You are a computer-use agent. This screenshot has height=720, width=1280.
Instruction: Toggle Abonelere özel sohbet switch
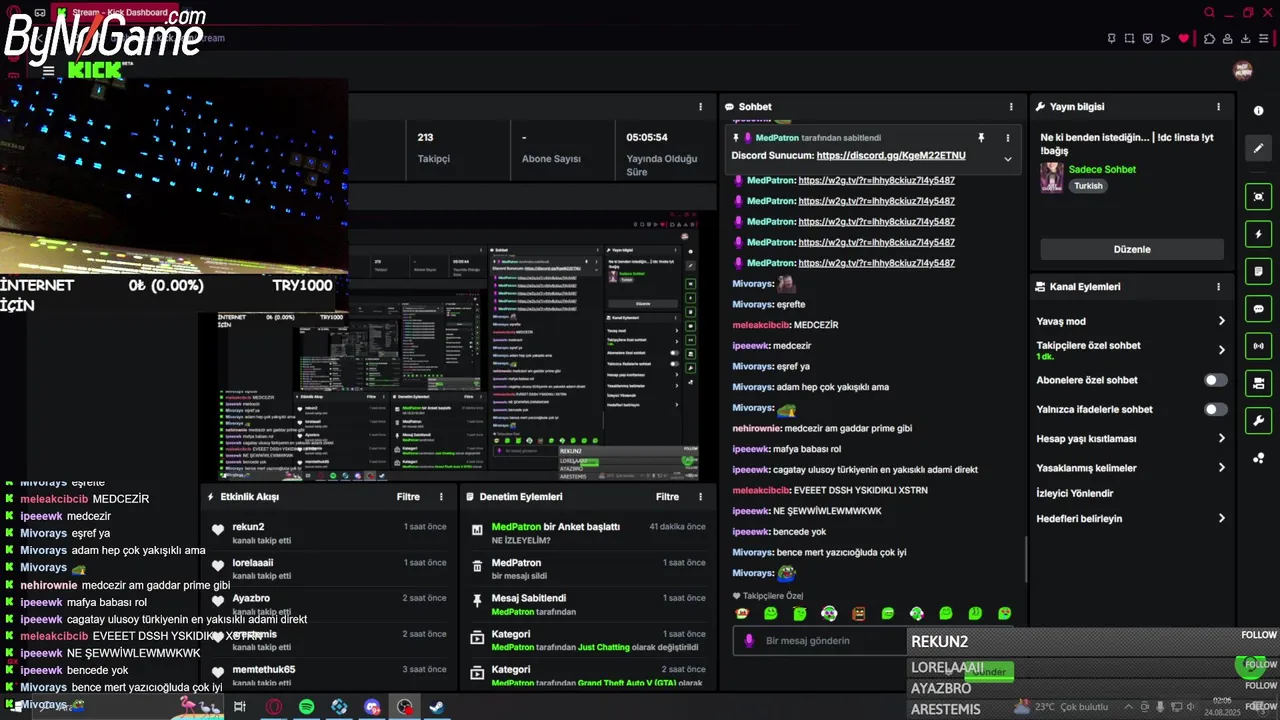(1215, 380)
